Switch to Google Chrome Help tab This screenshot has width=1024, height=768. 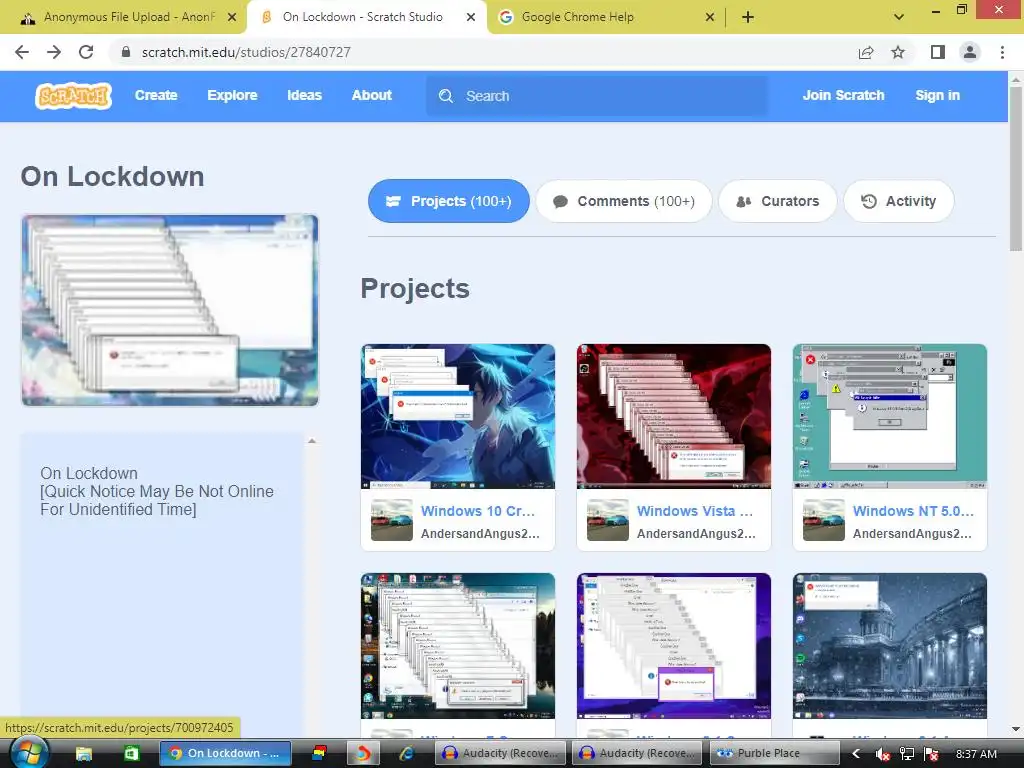tap(607, 17)
